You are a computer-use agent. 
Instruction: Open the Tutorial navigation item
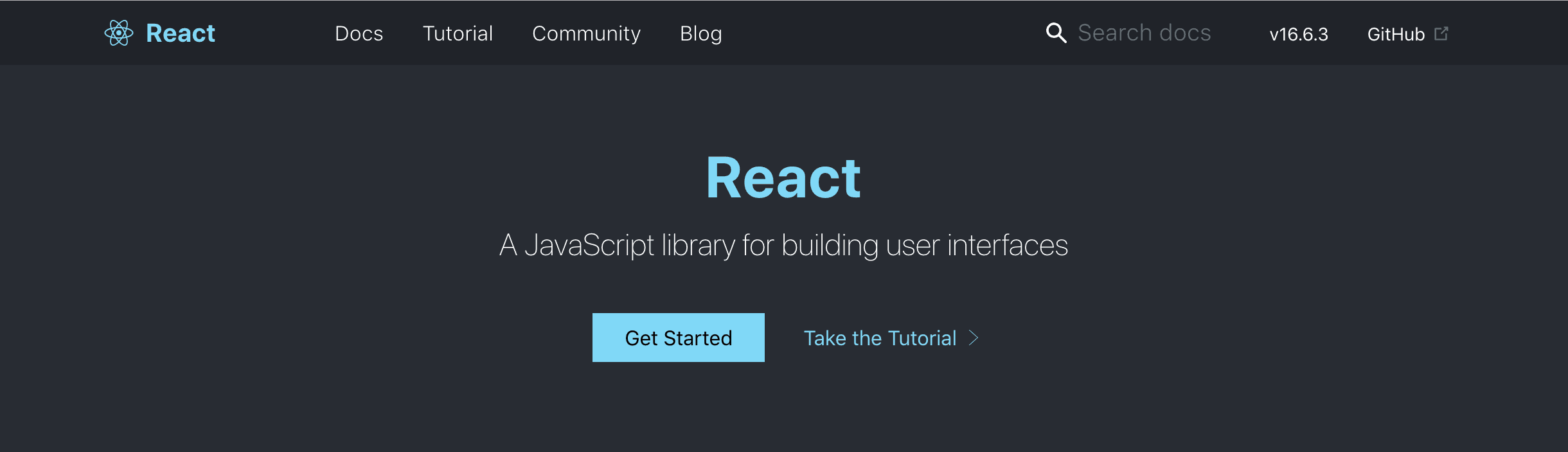pyautogui.click(x=458, y=33)
